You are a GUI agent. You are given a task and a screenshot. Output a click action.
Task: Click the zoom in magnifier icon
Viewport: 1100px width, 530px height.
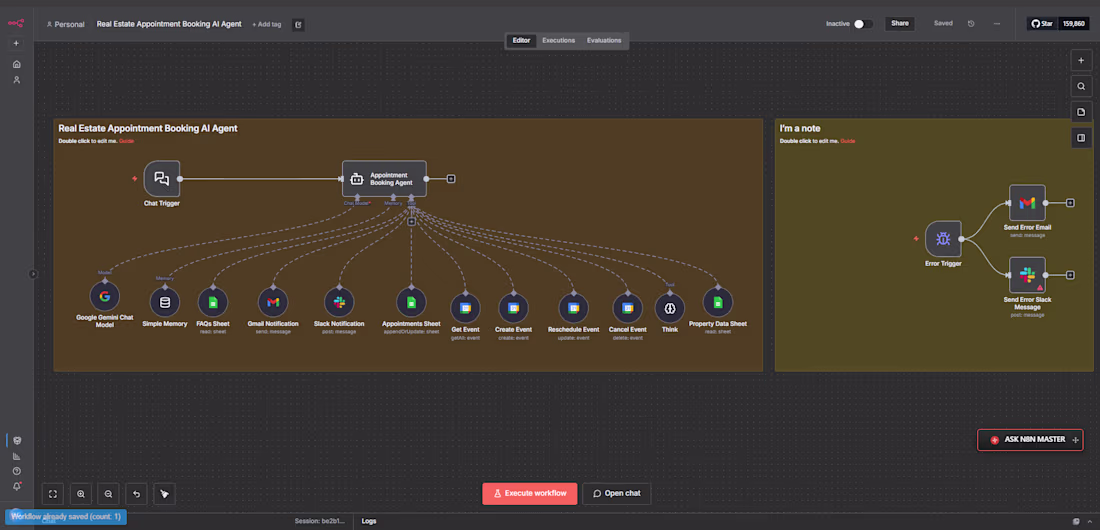[x=81, y=493]
